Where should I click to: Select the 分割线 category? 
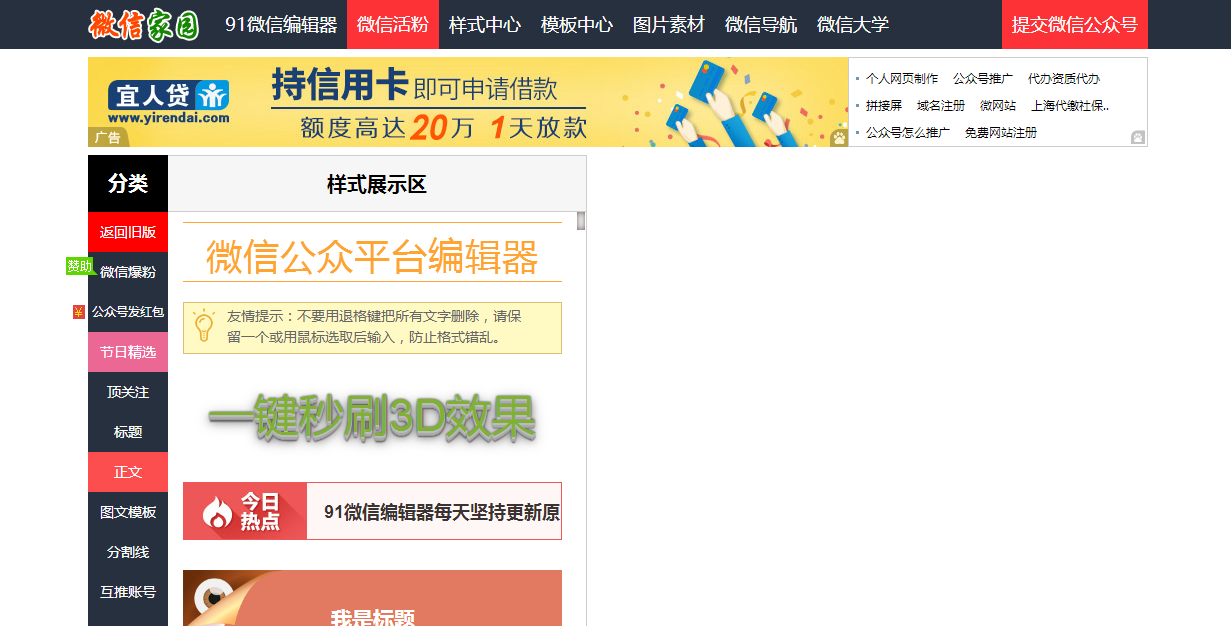point(128,552)
